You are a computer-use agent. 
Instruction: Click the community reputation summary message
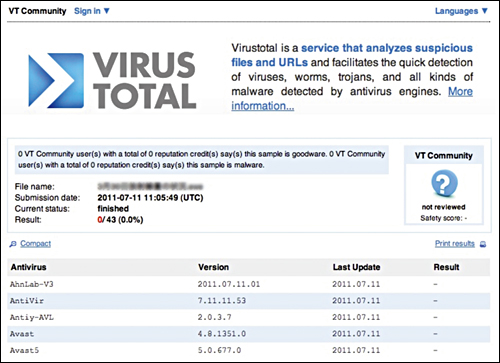pos(202,159)
